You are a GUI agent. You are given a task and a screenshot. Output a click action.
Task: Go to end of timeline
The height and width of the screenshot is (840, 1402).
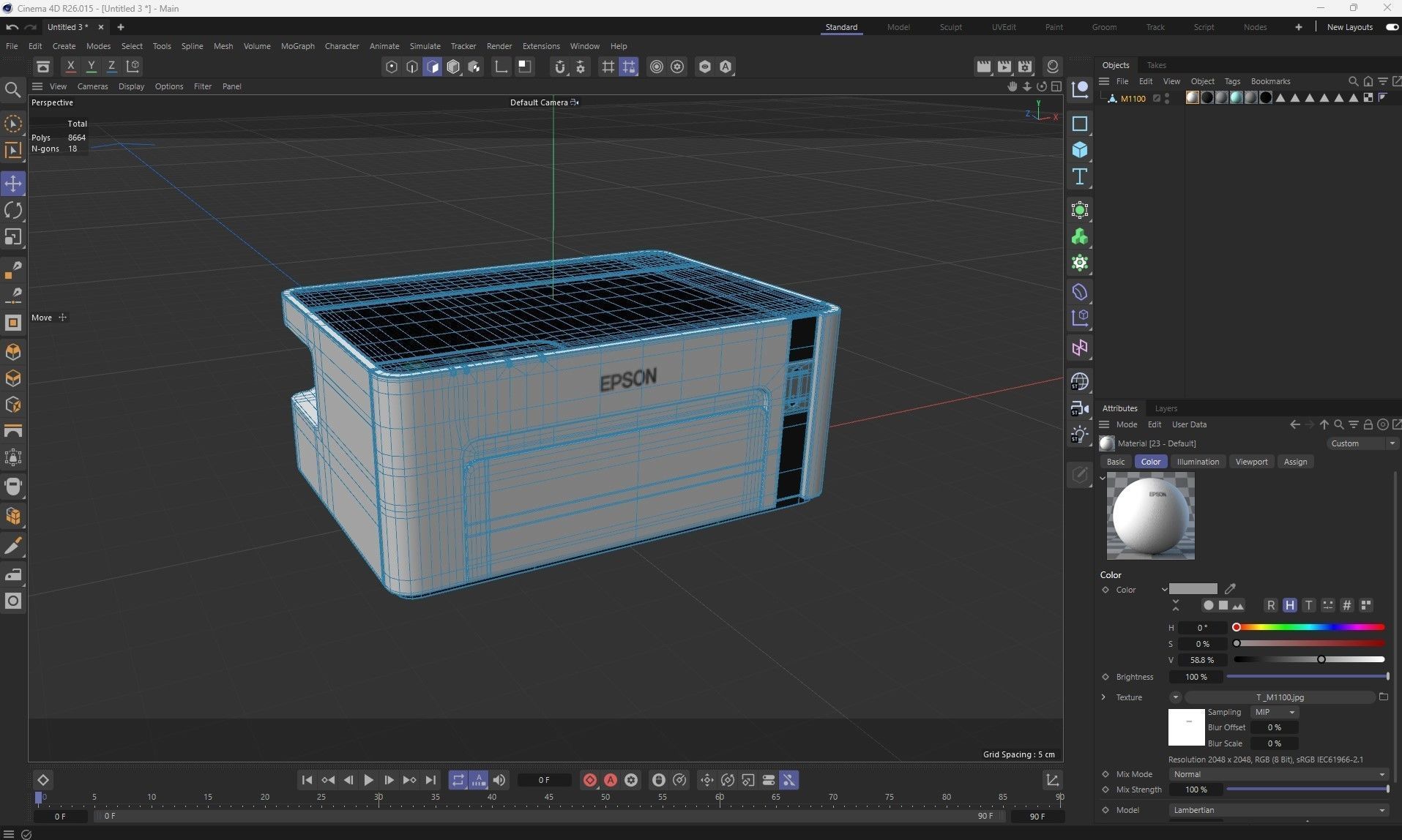click(x=430, y=780)
